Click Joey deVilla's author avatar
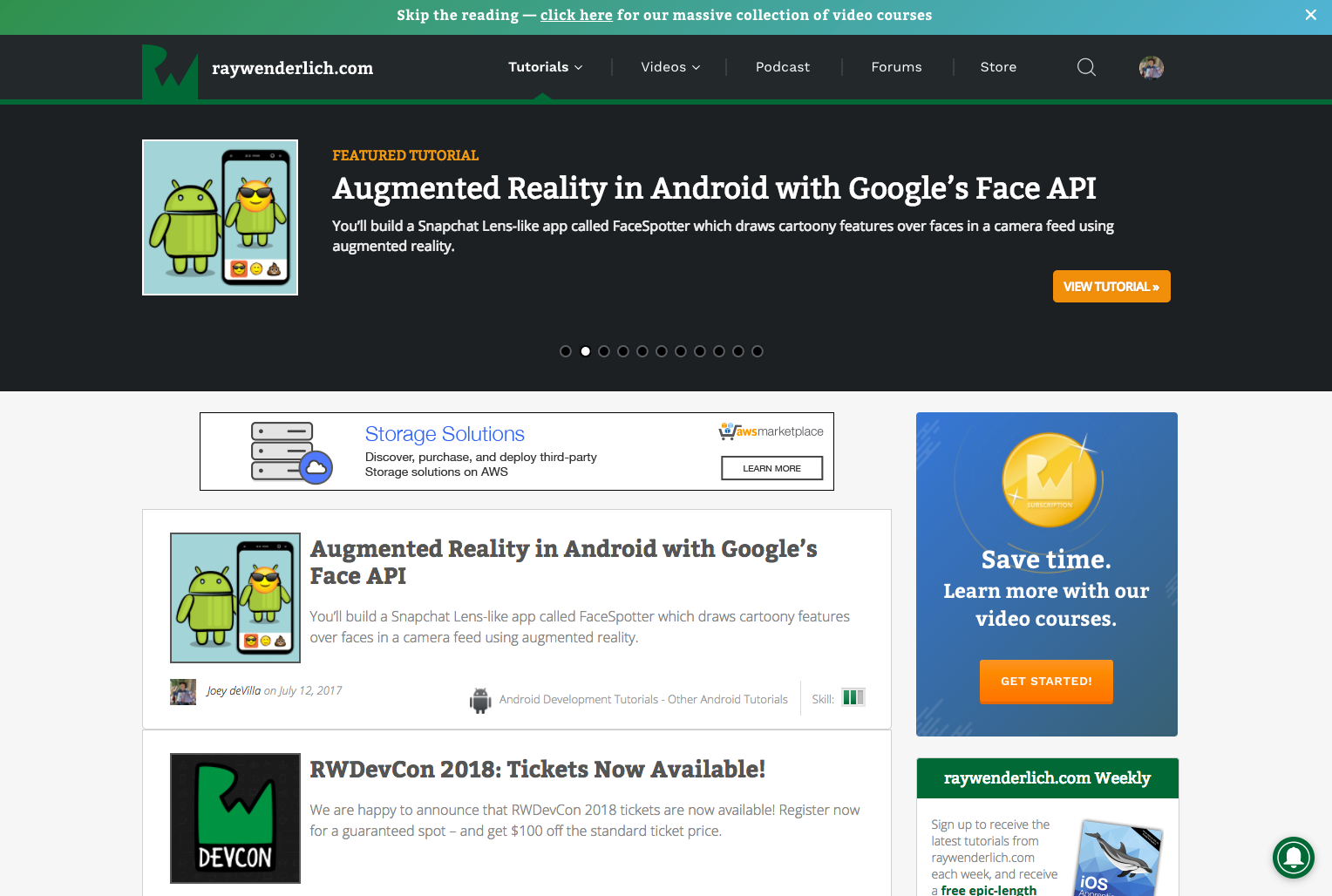This screenshot has width=1332, height=896. click(x=183, y=692)
